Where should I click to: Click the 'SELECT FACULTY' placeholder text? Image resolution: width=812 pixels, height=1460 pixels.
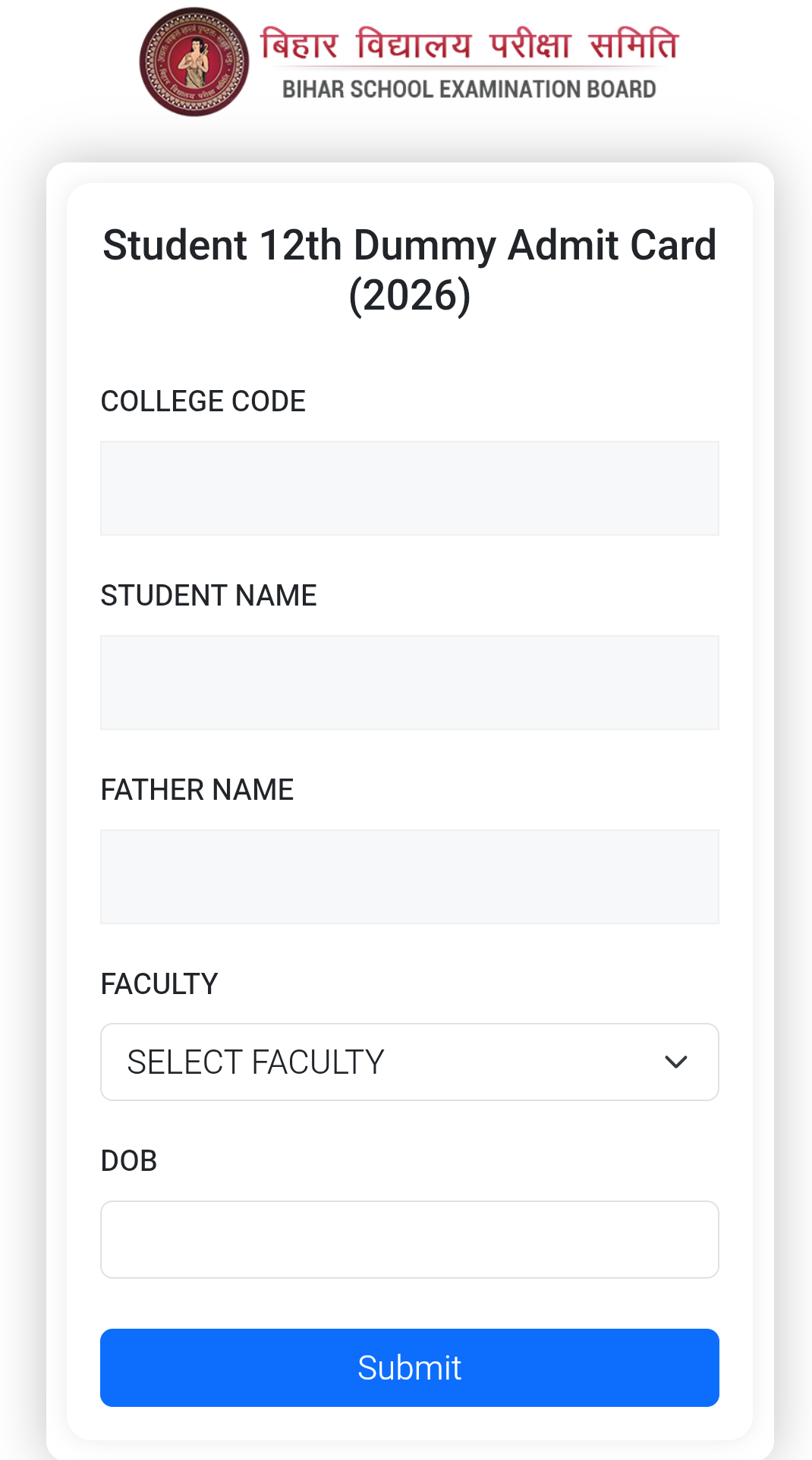[256, 1062]
